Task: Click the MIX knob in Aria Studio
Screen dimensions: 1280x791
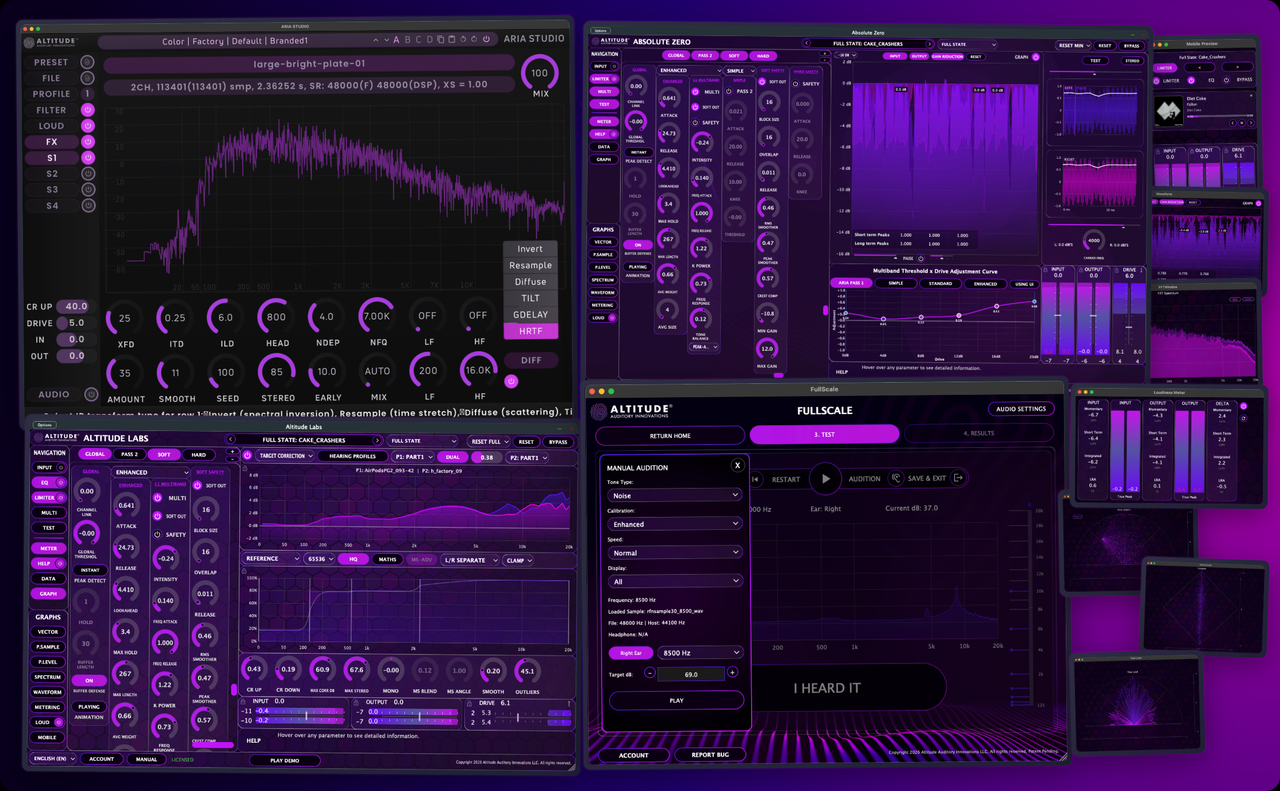Action: pyautogui.click(x=541, y=74)
